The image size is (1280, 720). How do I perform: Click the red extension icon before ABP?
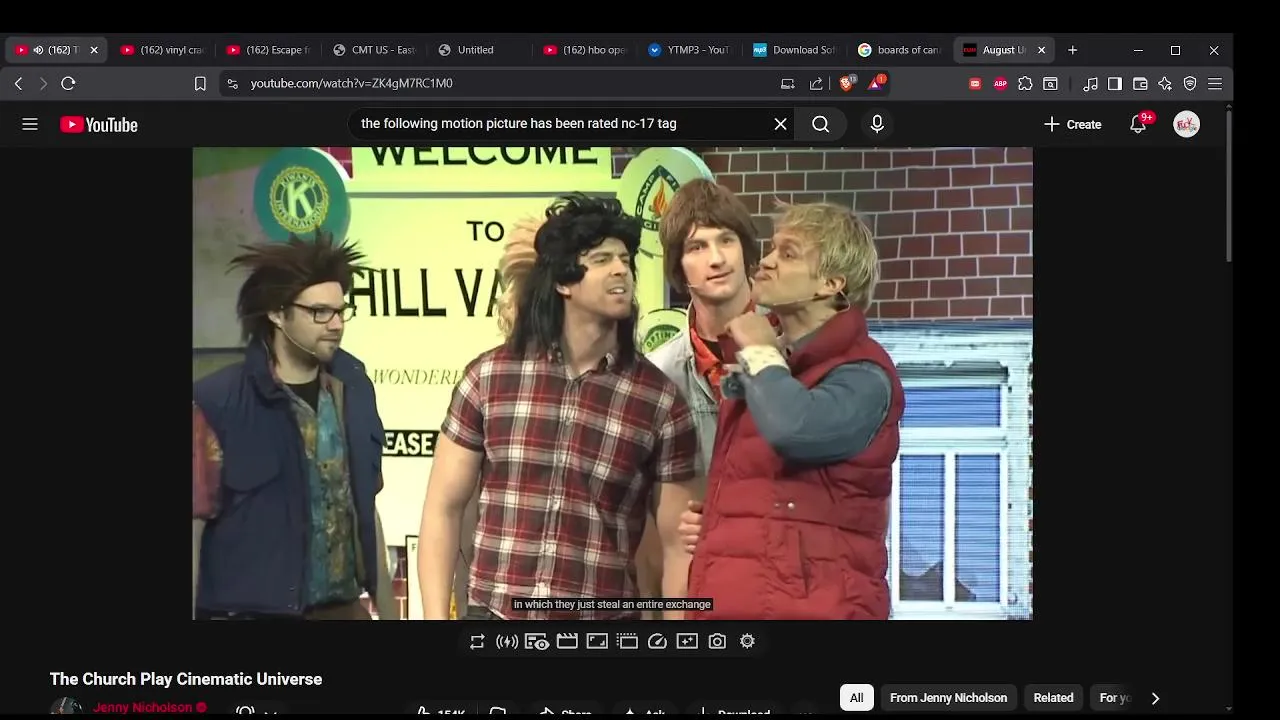click(x=975, y=84)
